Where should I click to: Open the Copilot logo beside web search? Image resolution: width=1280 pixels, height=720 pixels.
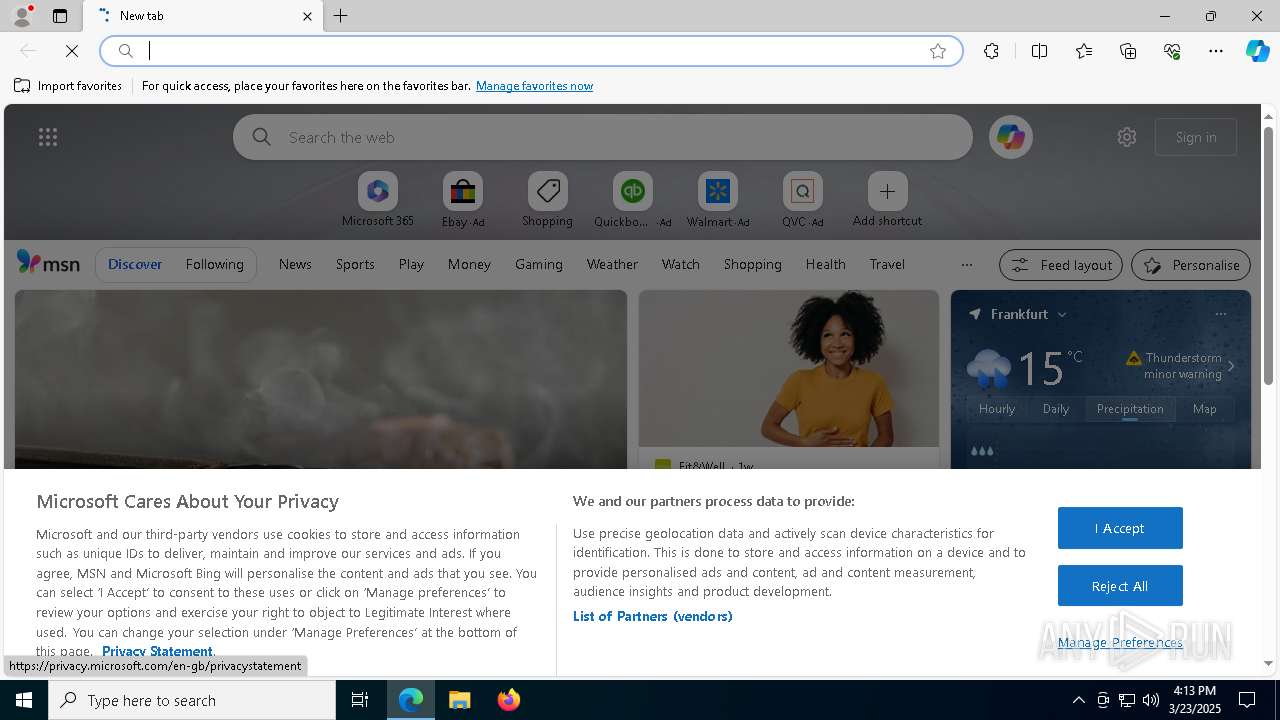point(1010,137)
